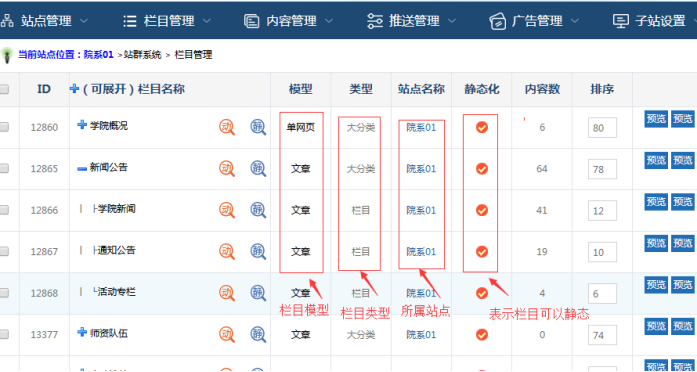The image size is (697, 372).
Task: Click sort order field showing 80
Action: (602, 128)
